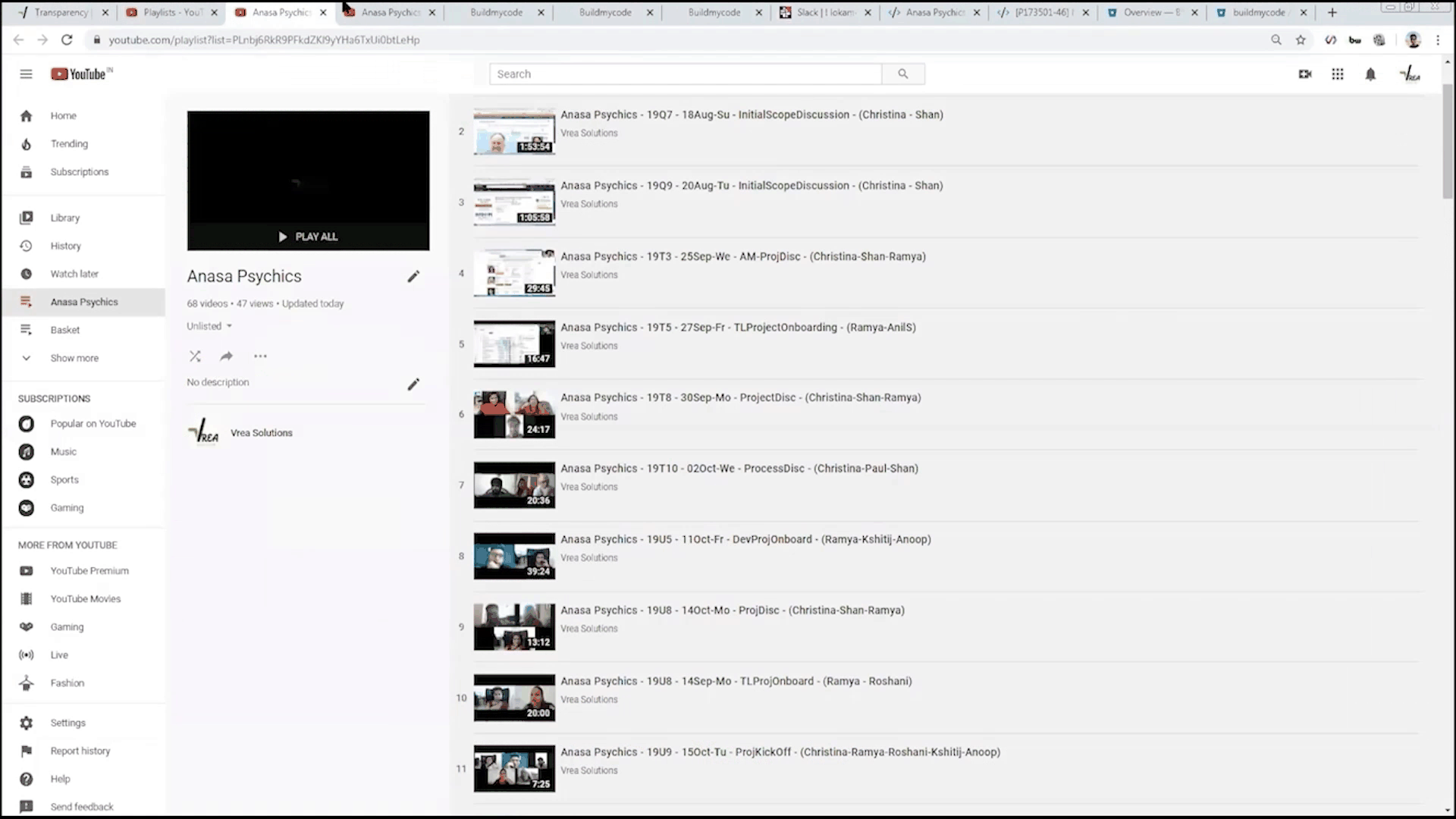The height and width of the screenshot is (819, 1456).
Task: Open the three-dot playlist options menu
Action: [260, 356]
